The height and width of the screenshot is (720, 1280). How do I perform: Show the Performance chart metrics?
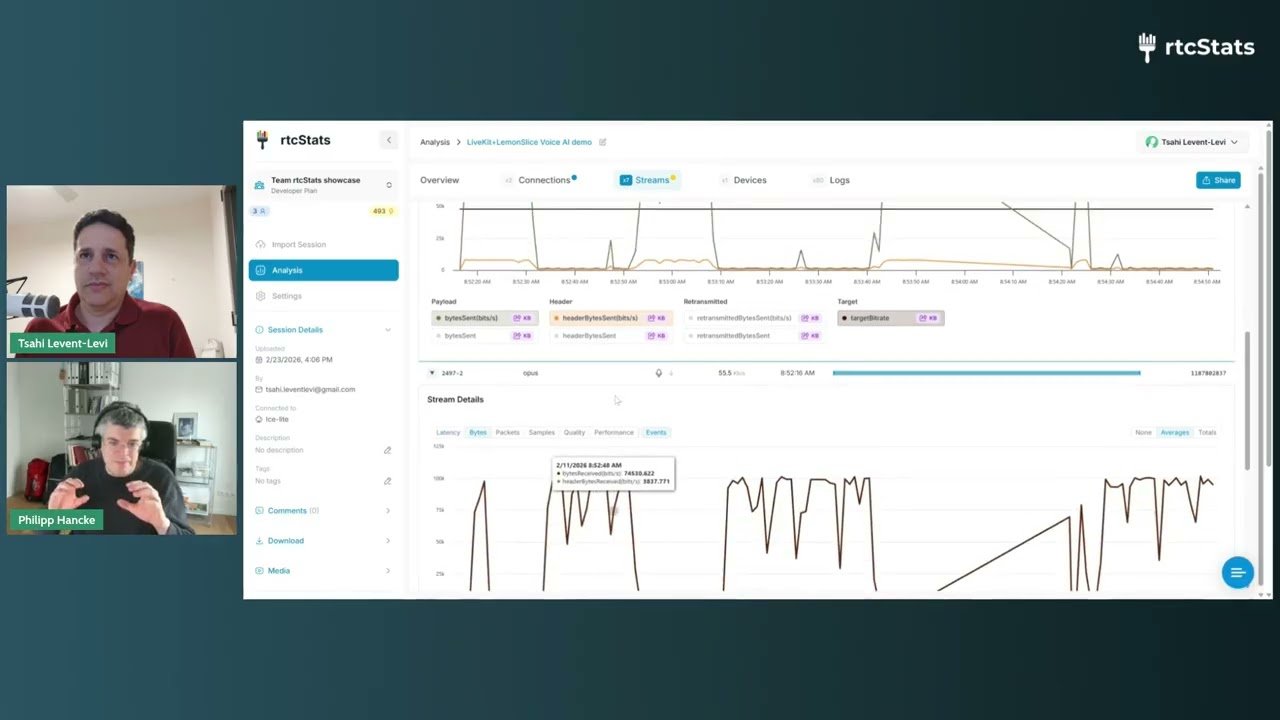click(x=614, y=433)
